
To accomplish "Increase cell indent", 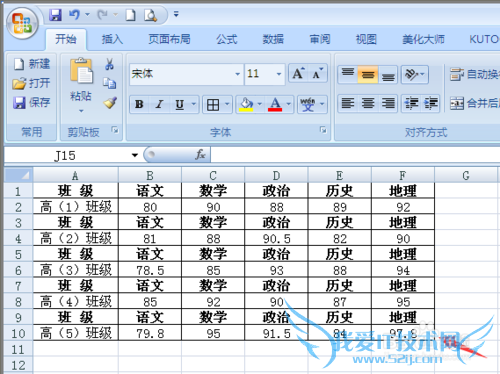I will click(x=431, y=103).
